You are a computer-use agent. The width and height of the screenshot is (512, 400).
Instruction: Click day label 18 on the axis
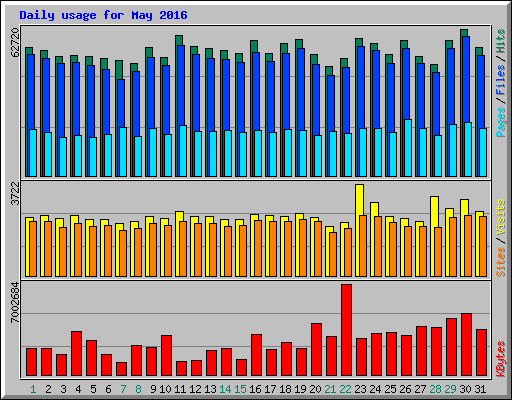pyautogui.click(x=285, y=389)
